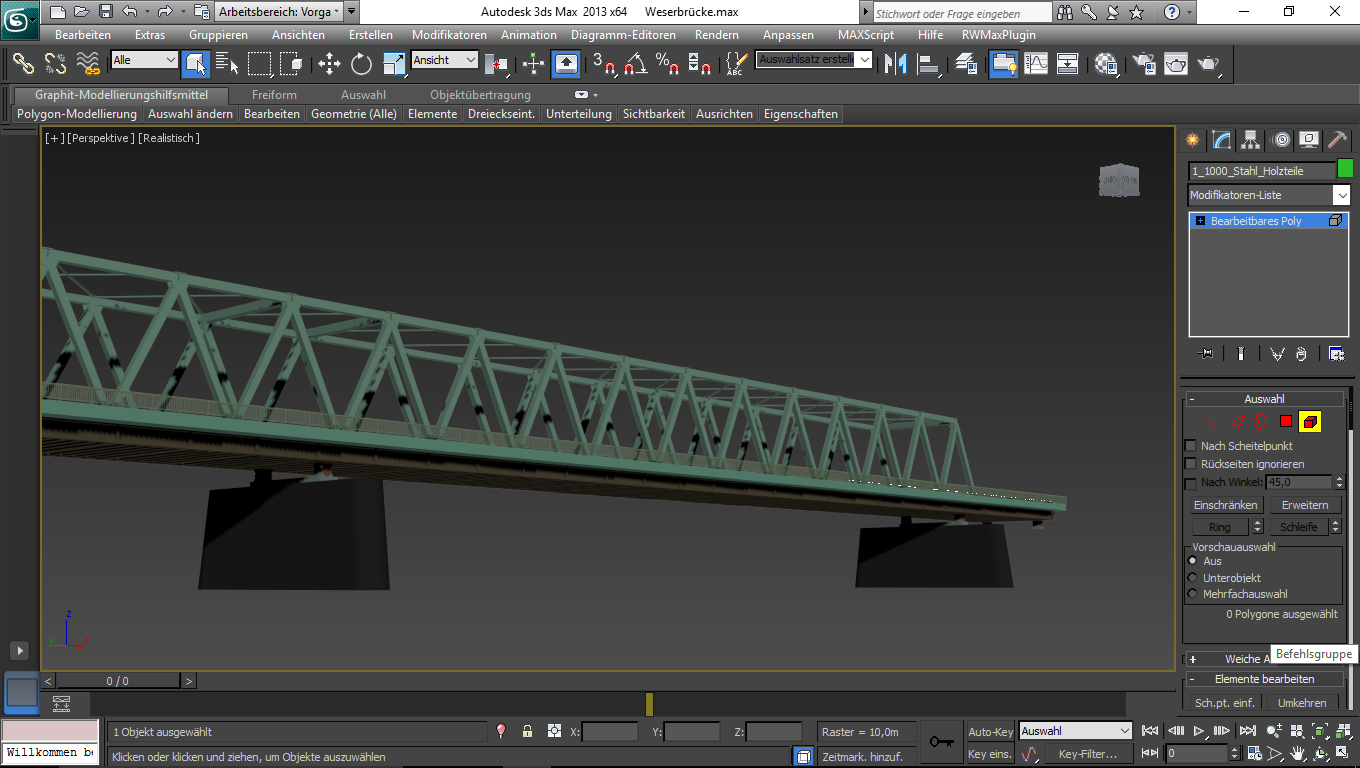Expand the 'Alle' selection filter dropdown

[170, 60]
